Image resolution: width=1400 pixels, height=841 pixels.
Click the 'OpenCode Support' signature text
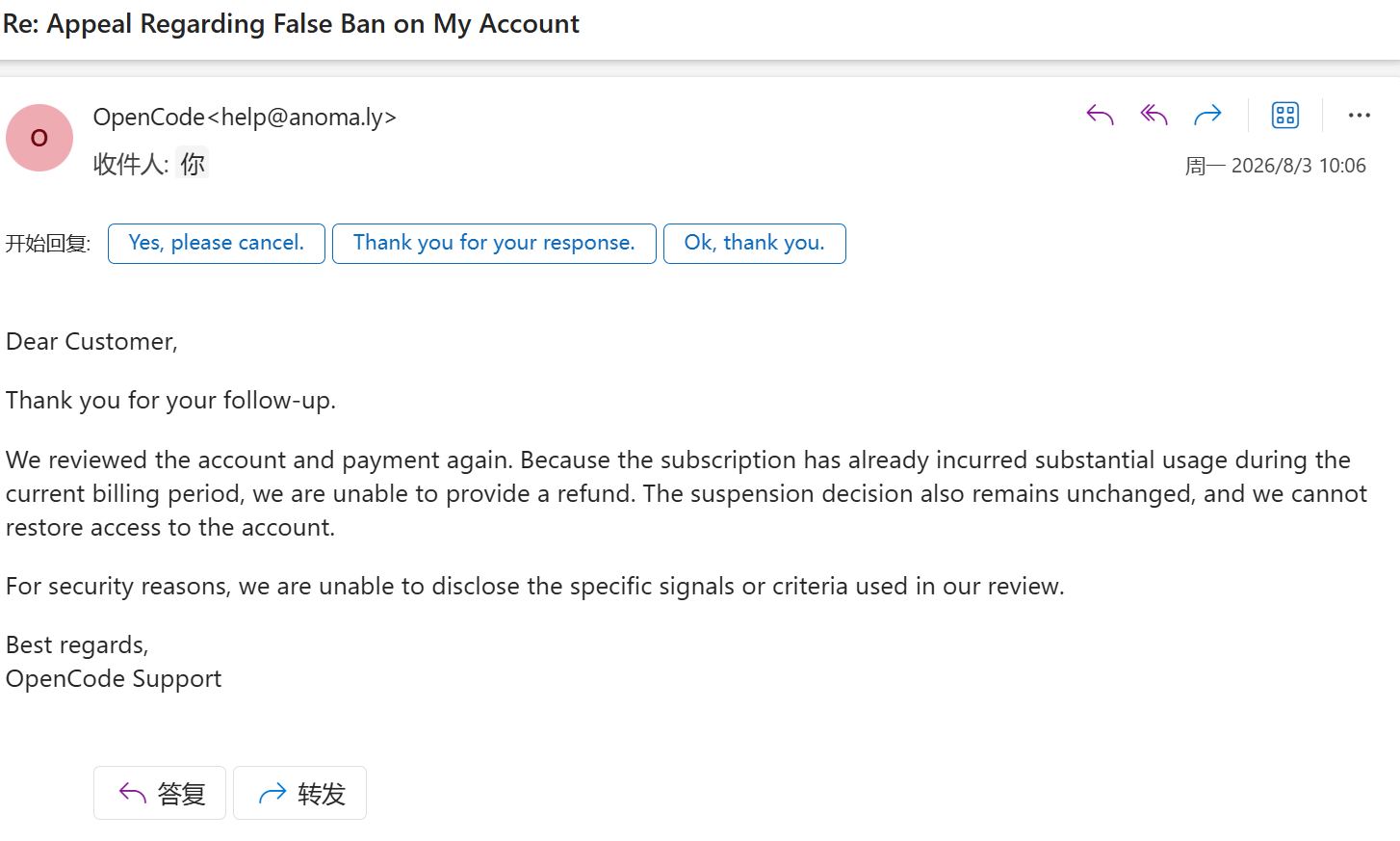[x=114, y=679]
